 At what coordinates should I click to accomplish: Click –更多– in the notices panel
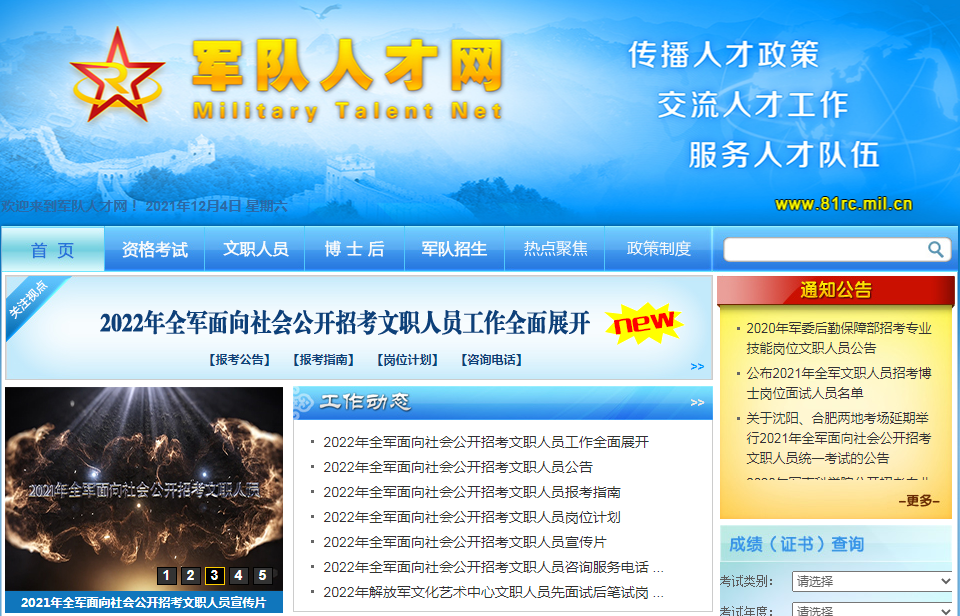click(x=919, y=501)
